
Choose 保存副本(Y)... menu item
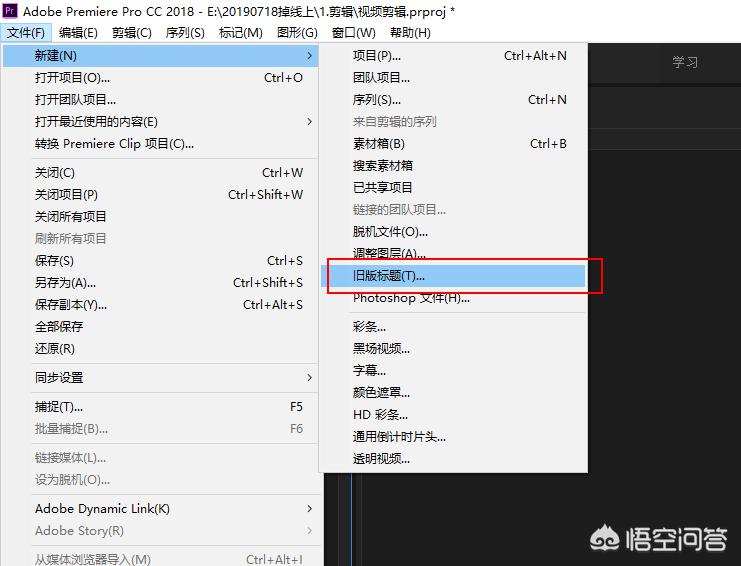point(161,305)
